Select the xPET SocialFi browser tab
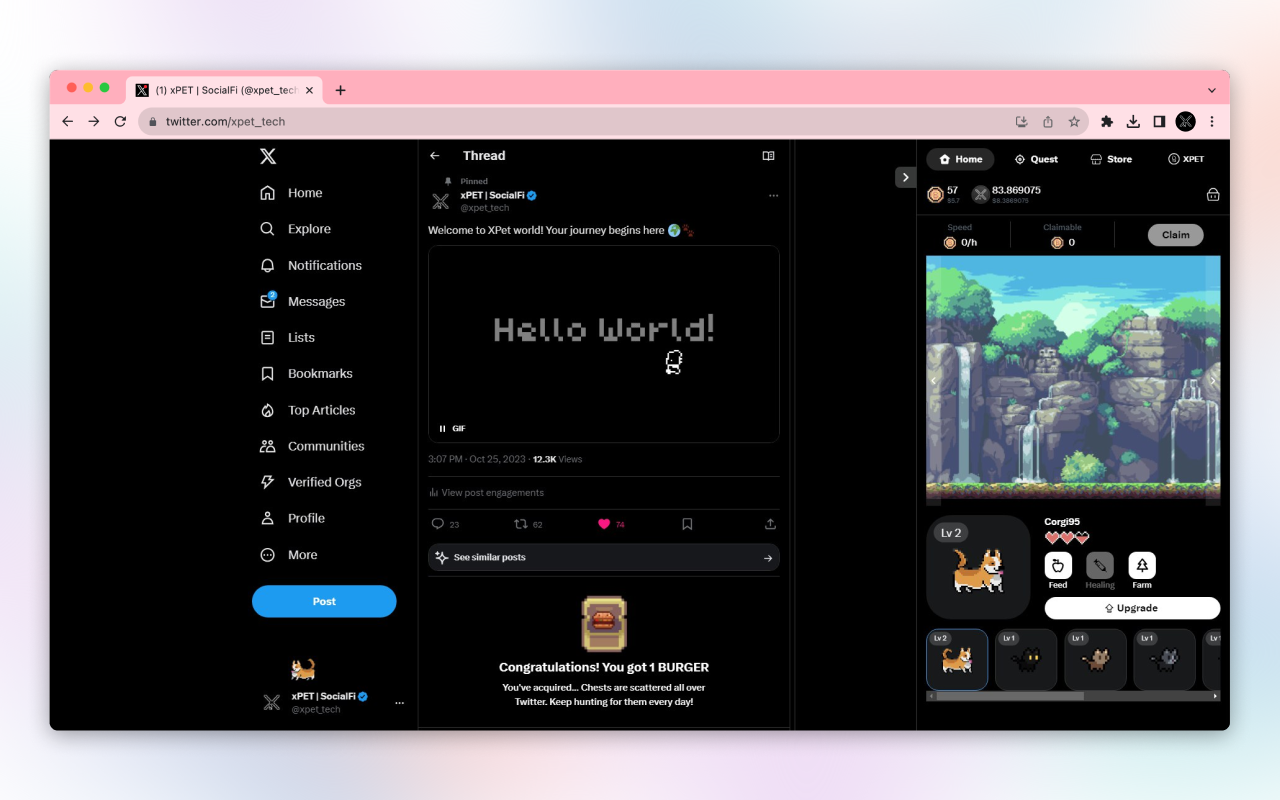Screen dimensions: 1280x800 (222, 90)
